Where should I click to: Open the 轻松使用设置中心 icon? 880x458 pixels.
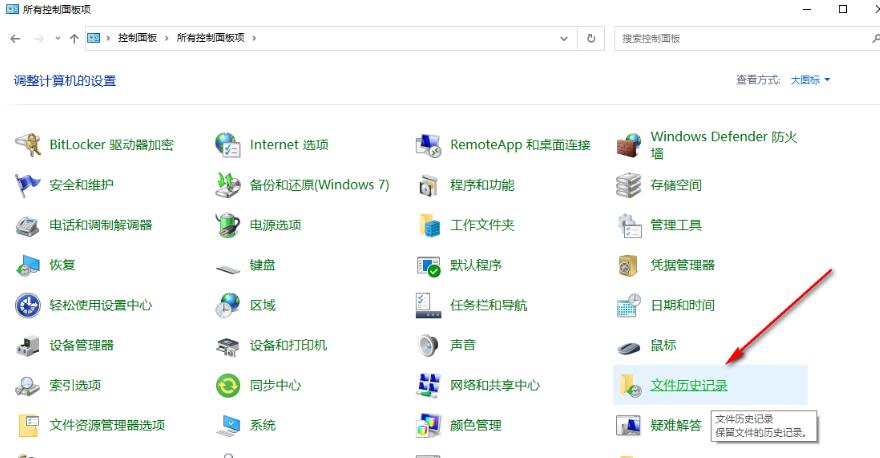[x=28, y=305]
